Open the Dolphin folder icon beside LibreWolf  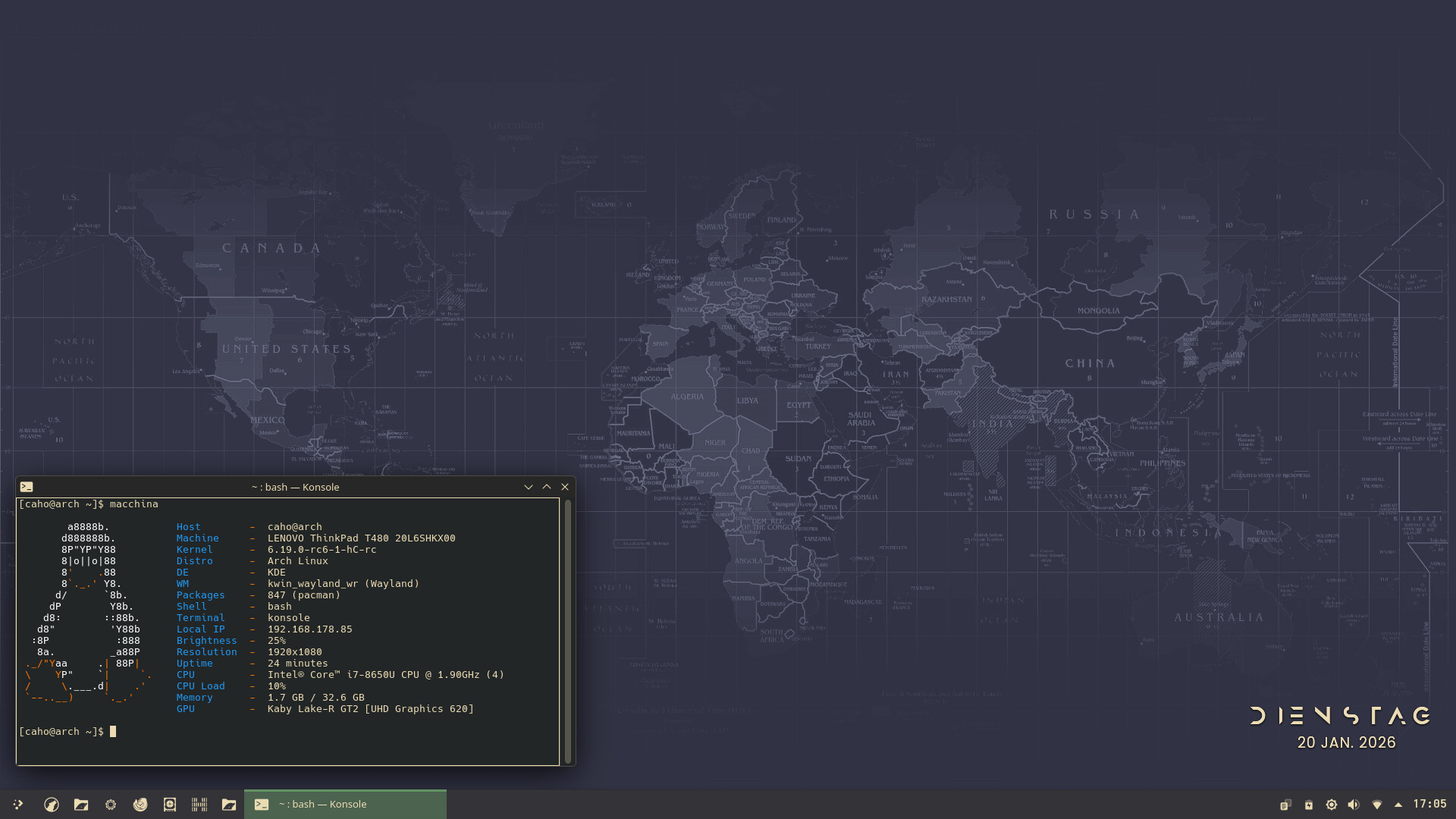[x=81, y=805]
